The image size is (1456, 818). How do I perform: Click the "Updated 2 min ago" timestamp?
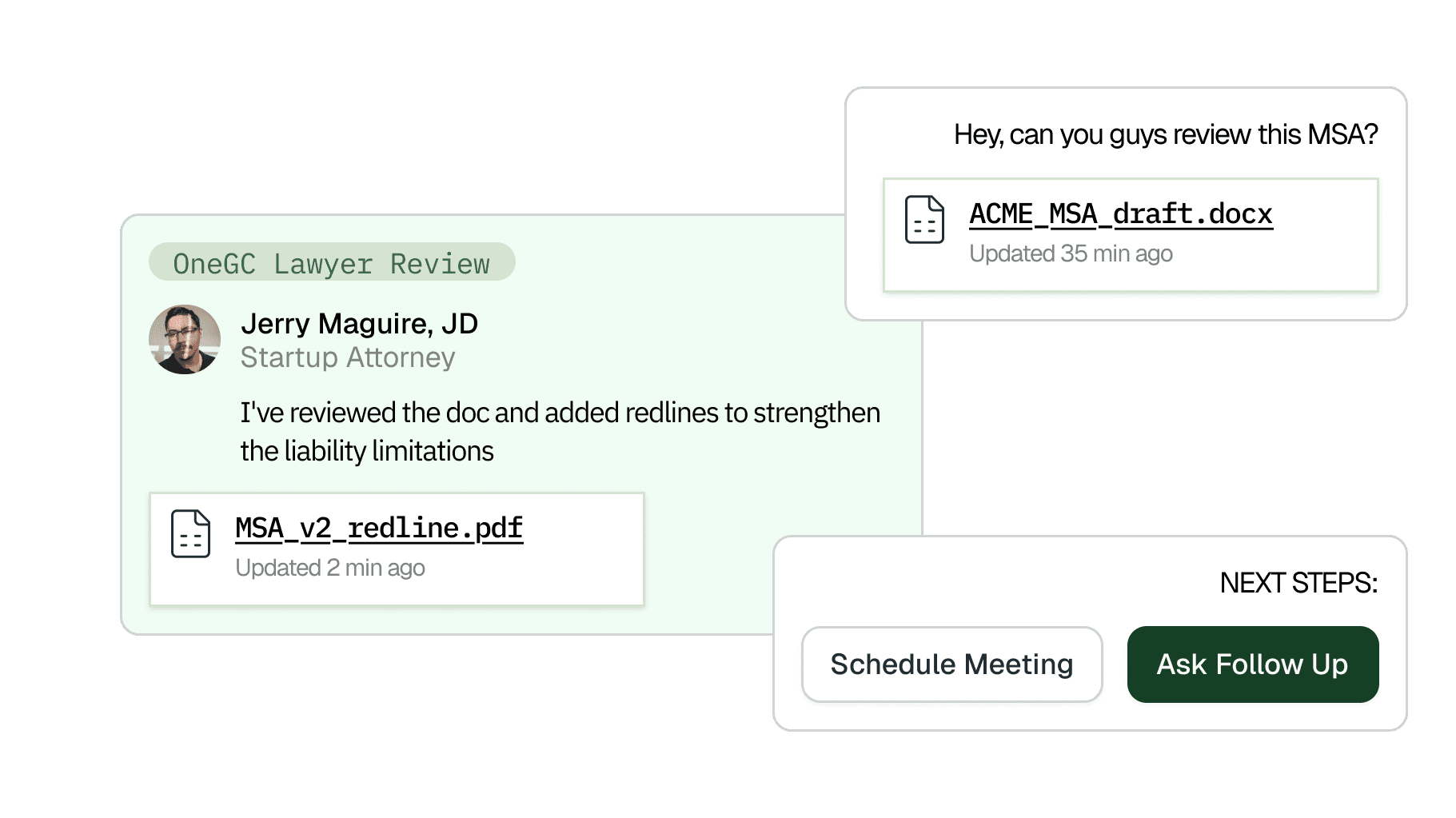coord(329,568)
